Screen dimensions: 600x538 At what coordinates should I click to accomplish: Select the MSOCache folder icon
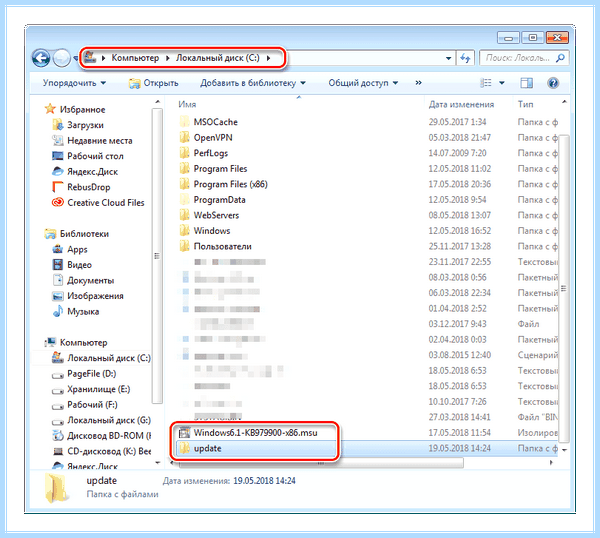tap(184, 122)
